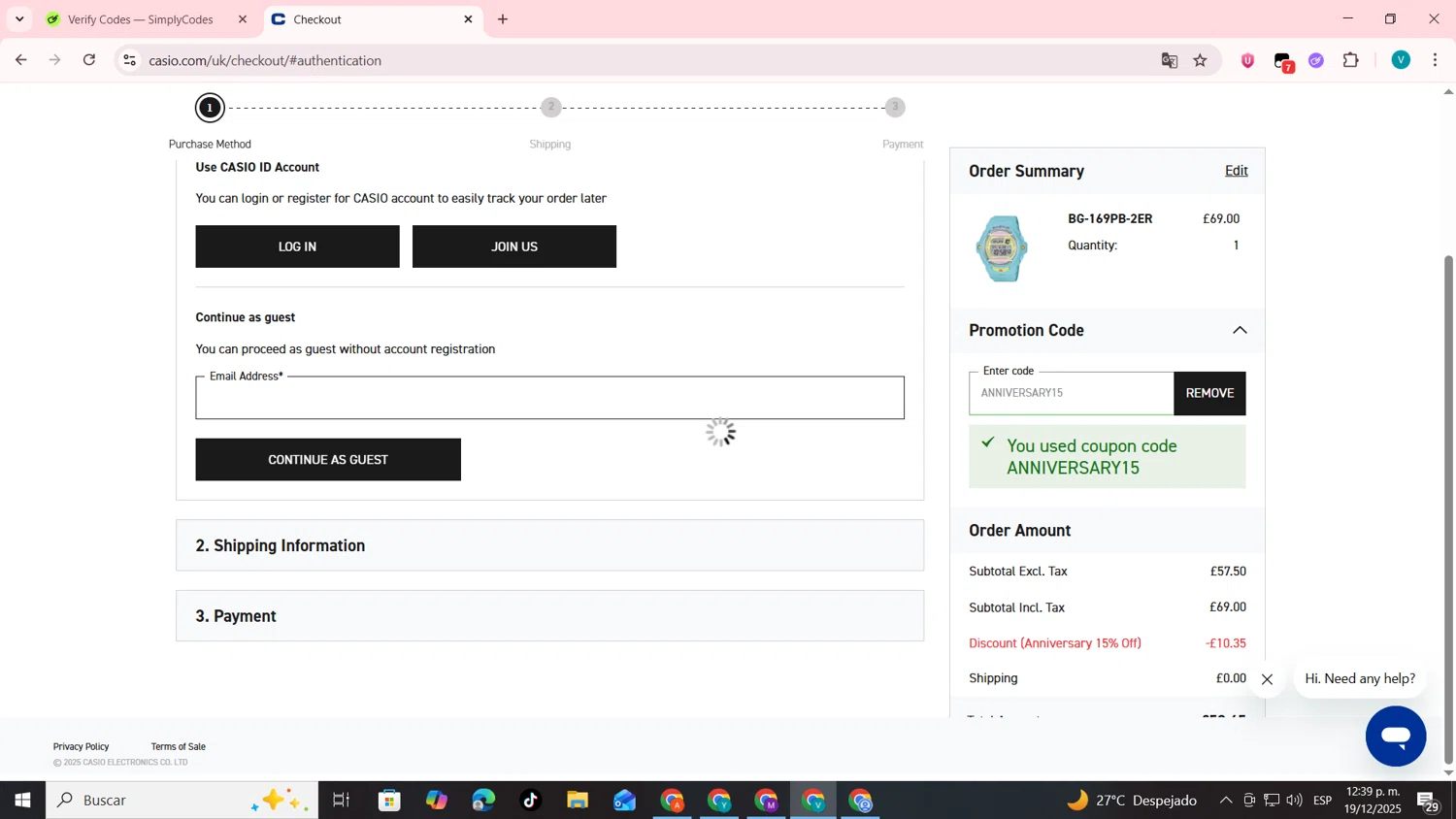Open Microsoft Edge from taskbar
Screen dimensions: 1456x819
tap(483, 801)
